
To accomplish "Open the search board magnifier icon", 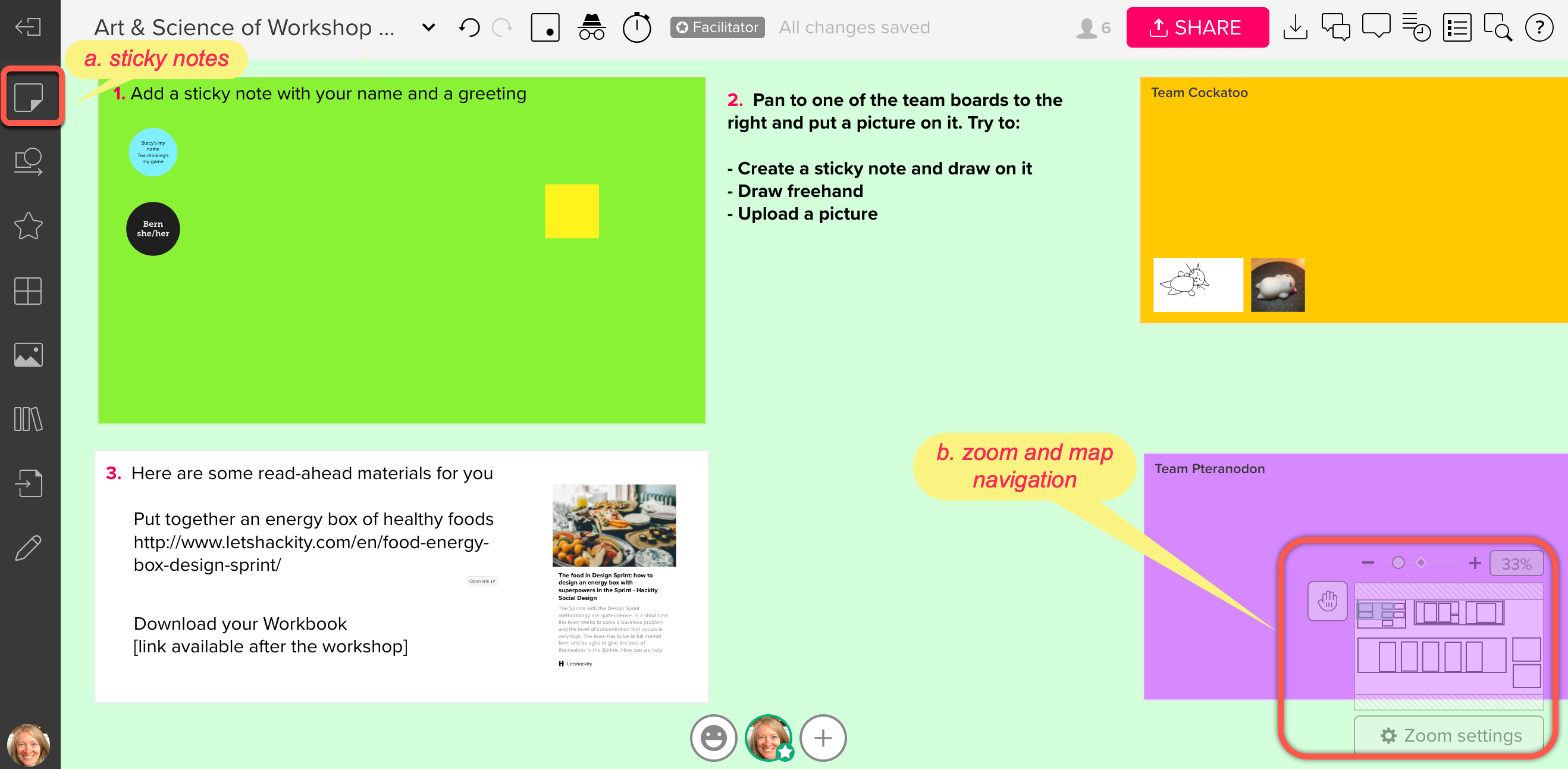I will point(1497,27).
